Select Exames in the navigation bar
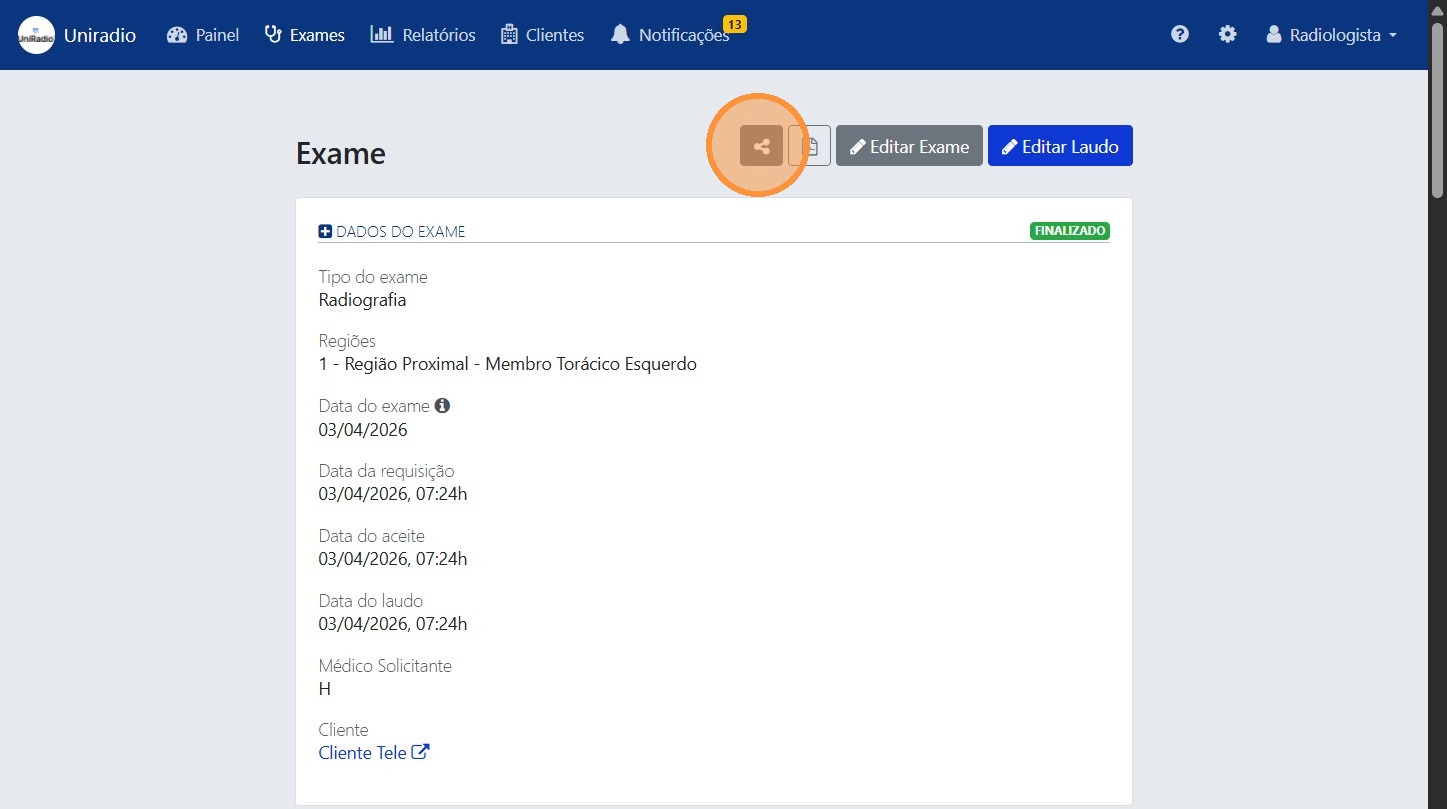This screenshot has height=809, width=1447. pyautogui.click(x=304, y=35)
